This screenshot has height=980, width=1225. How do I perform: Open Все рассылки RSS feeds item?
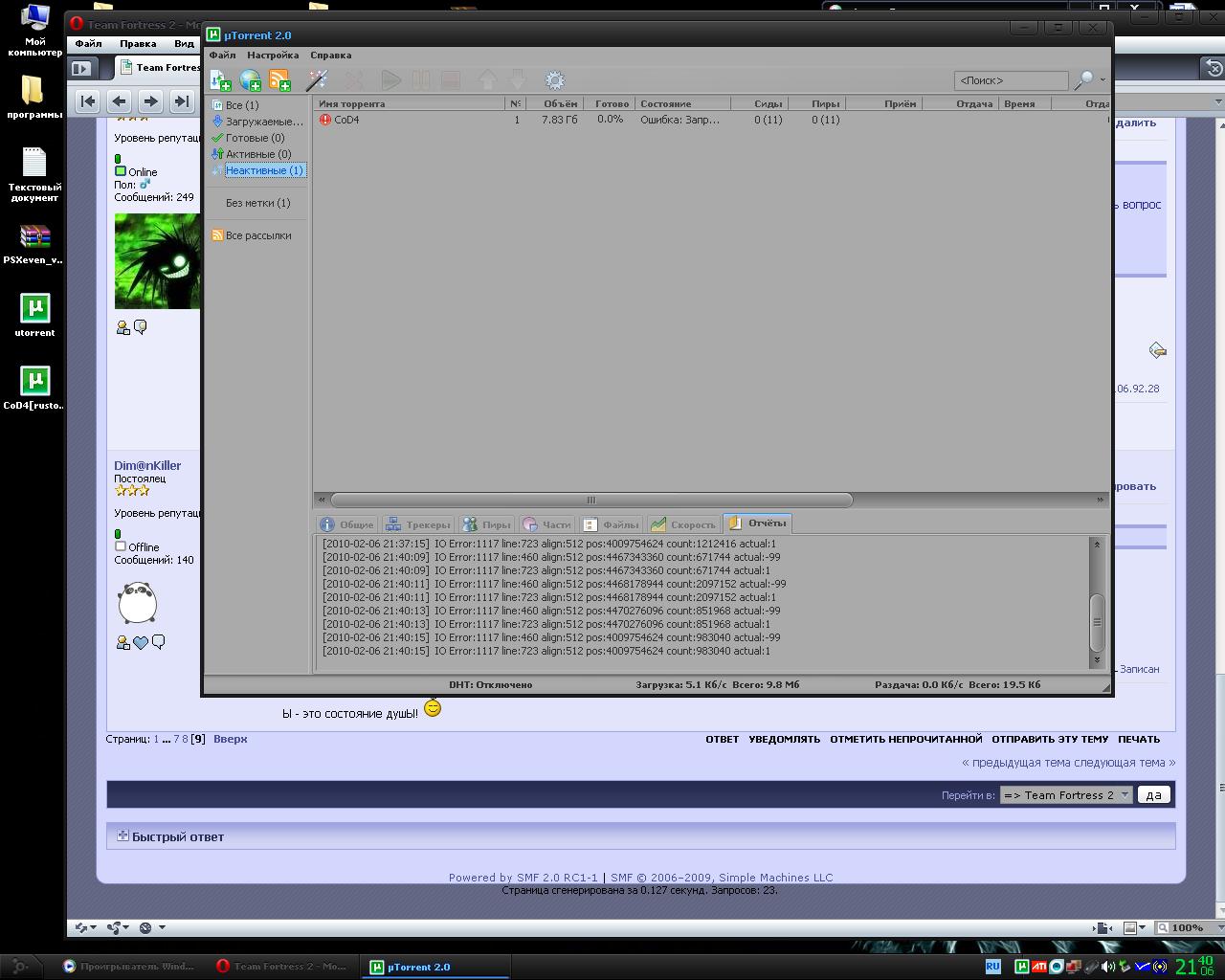(252, 235)
